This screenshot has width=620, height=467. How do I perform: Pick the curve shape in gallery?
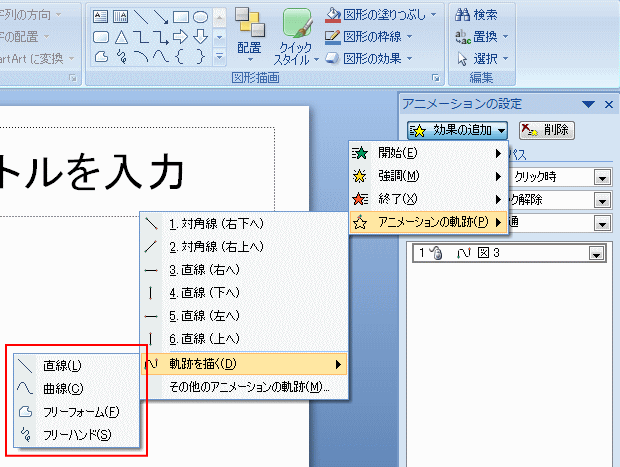[161, 57]
